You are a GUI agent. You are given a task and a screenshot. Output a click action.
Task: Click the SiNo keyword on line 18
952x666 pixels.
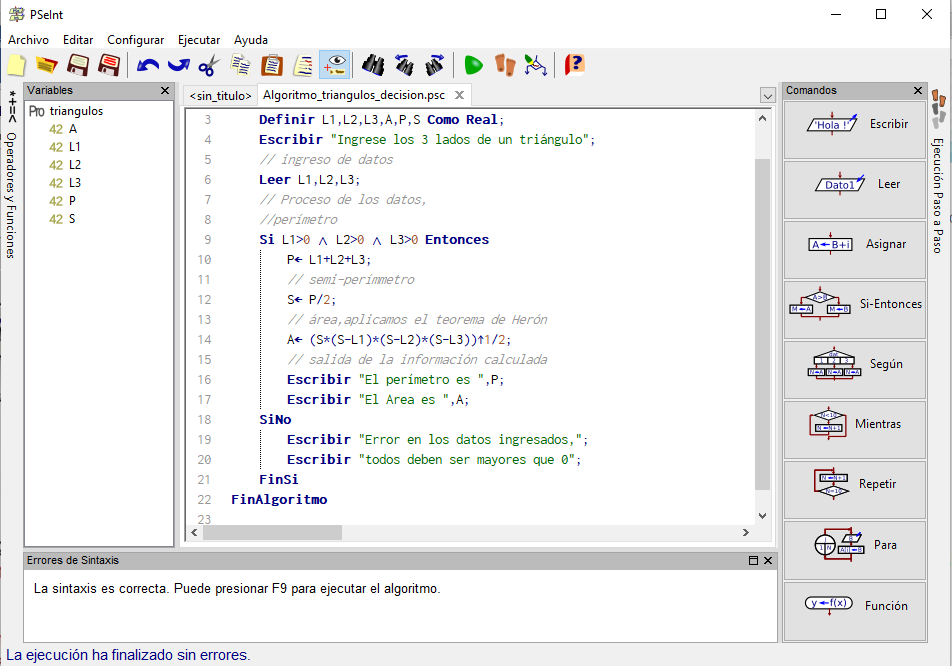pyautogui.click(x=275, y=420)
